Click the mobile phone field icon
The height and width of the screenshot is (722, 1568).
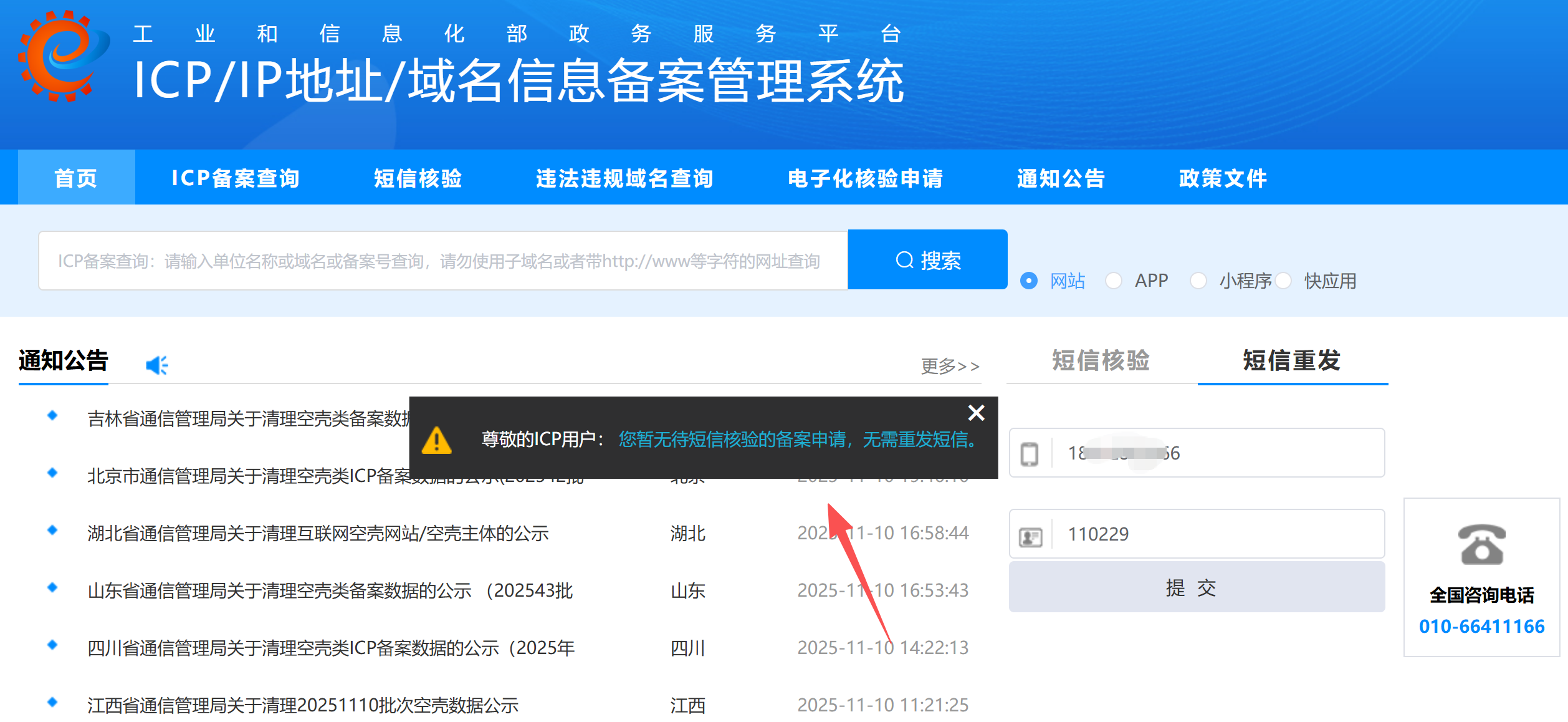pos(1030,453)
